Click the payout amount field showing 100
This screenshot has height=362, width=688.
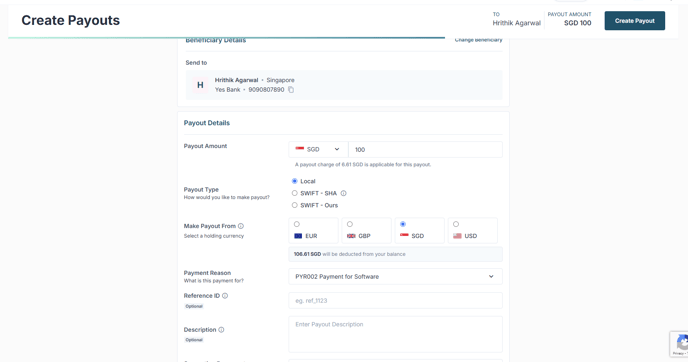[x=425, y=149]
